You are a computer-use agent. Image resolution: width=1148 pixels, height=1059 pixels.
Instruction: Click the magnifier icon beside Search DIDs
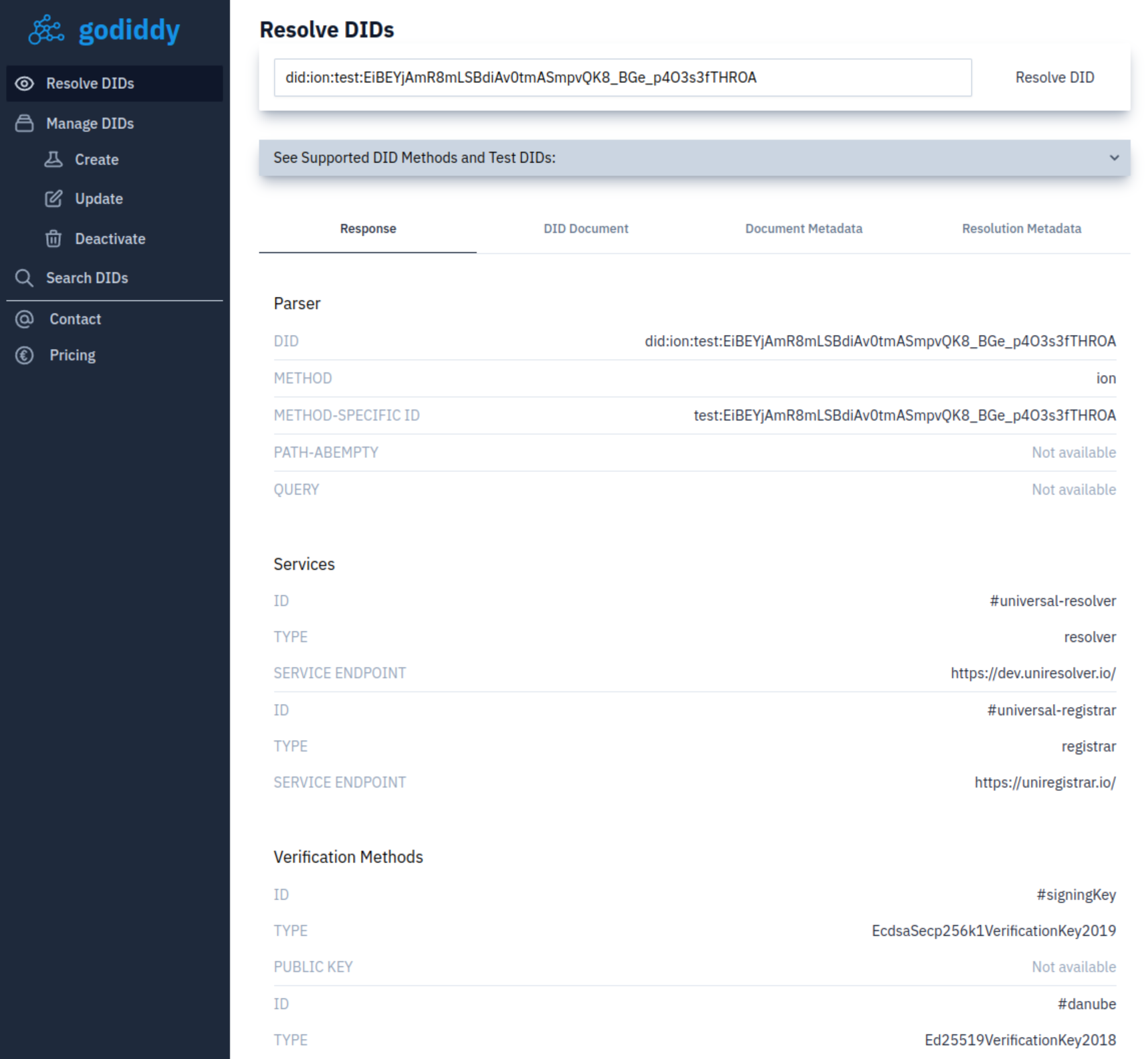(25, 278)
